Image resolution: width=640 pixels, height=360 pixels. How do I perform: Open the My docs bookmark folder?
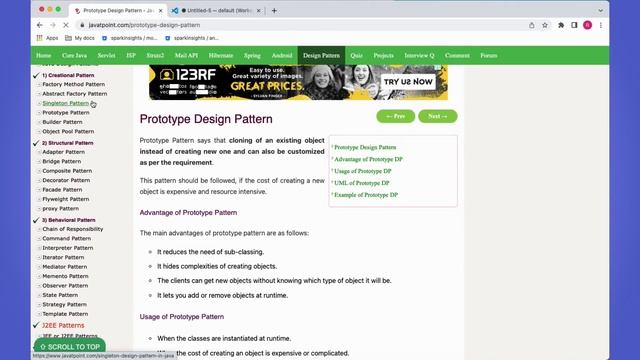(80, 38)
